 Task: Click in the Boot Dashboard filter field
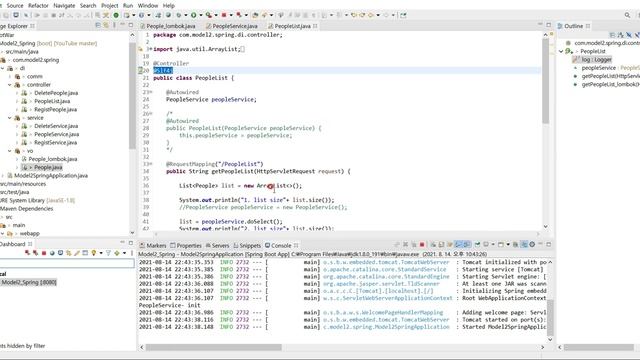[x=67, y=264]
